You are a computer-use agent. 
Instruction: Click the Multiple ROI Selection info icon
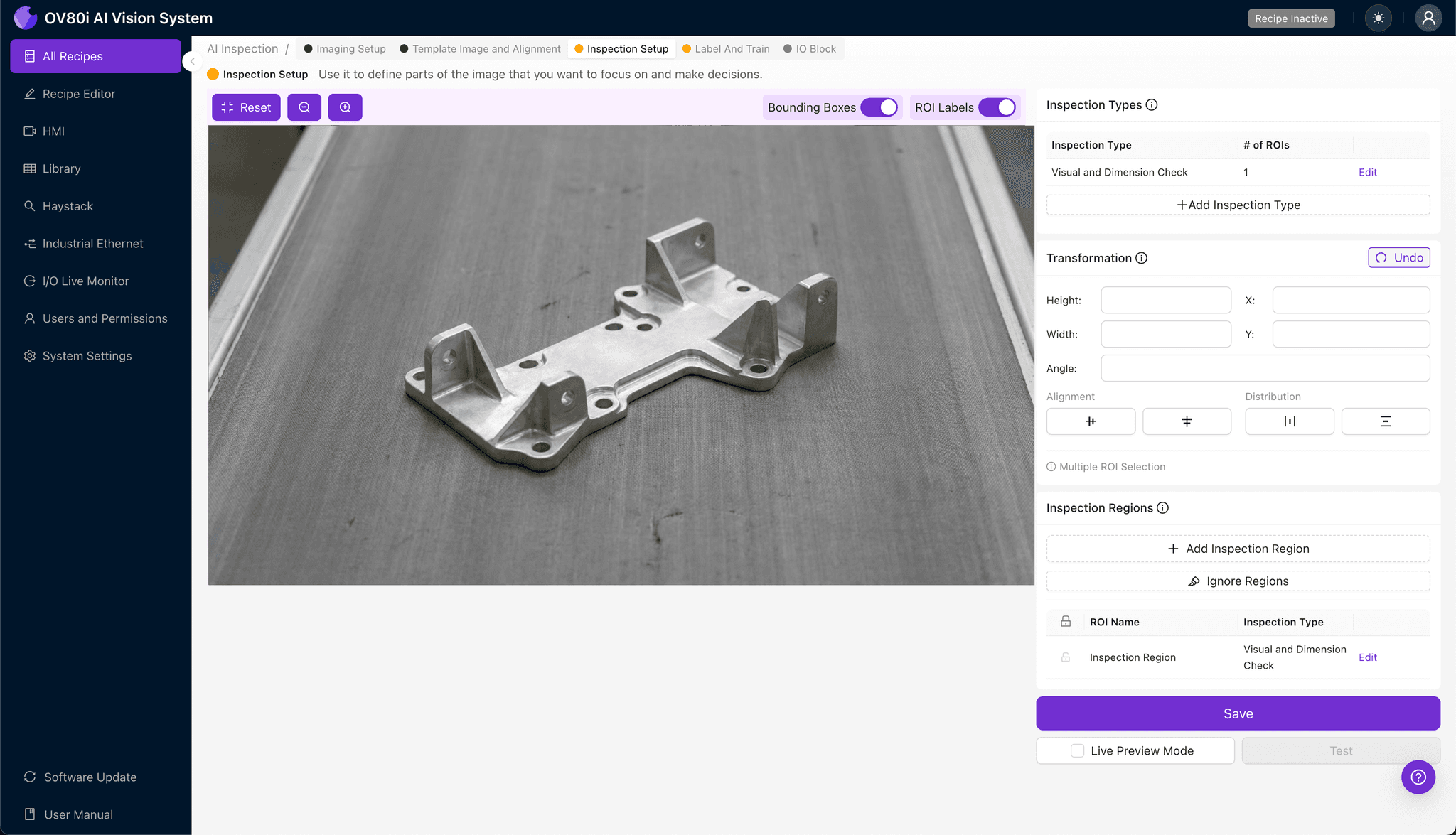tap(1051, 467)
